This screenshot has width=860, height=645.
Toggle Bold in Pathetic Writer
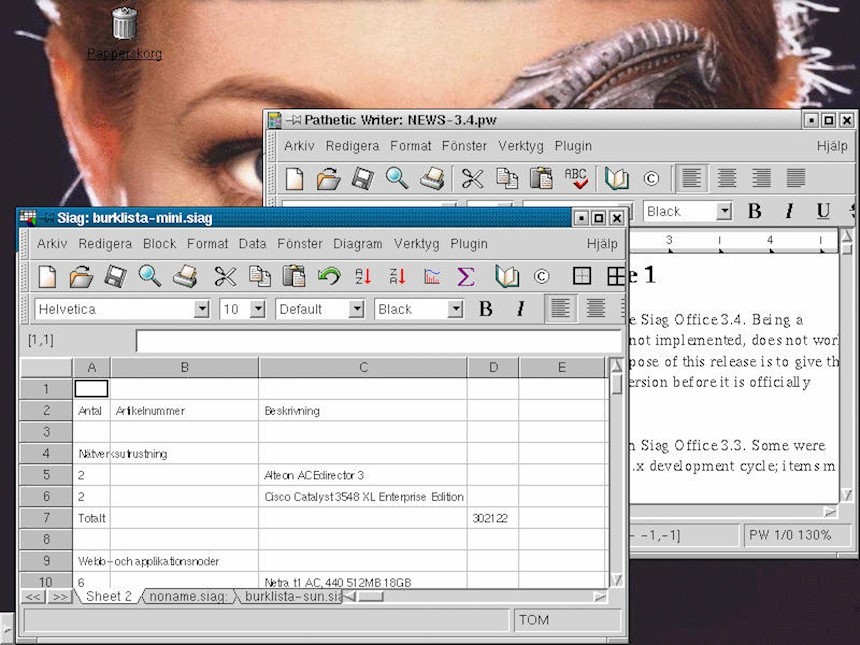pyautogui.click(x=755, y=211)
